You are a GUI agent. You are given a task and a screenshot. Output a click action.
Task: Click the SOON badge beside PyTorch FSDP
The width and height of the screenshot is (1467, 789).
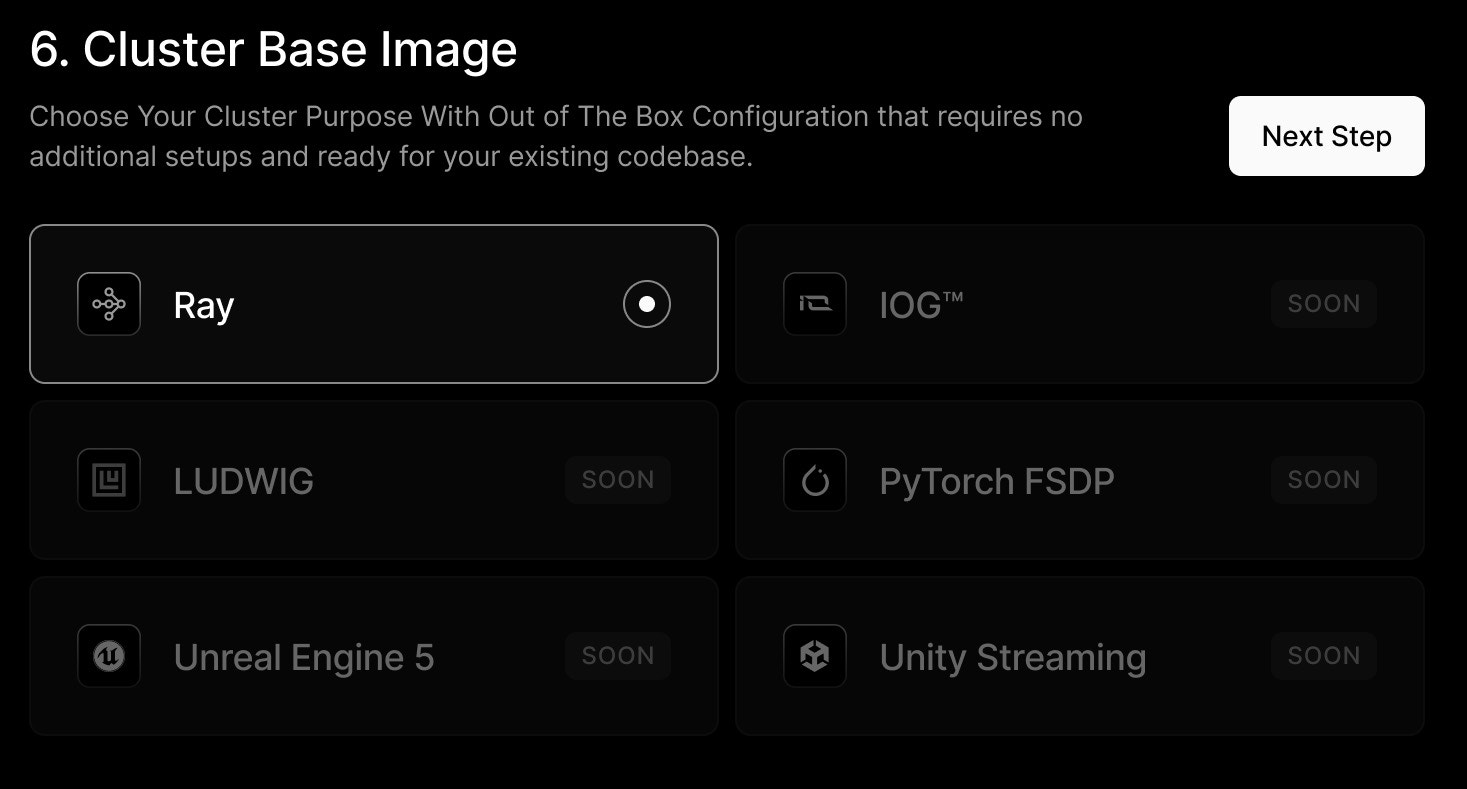pyautogui.click(x=1324, y=480)
